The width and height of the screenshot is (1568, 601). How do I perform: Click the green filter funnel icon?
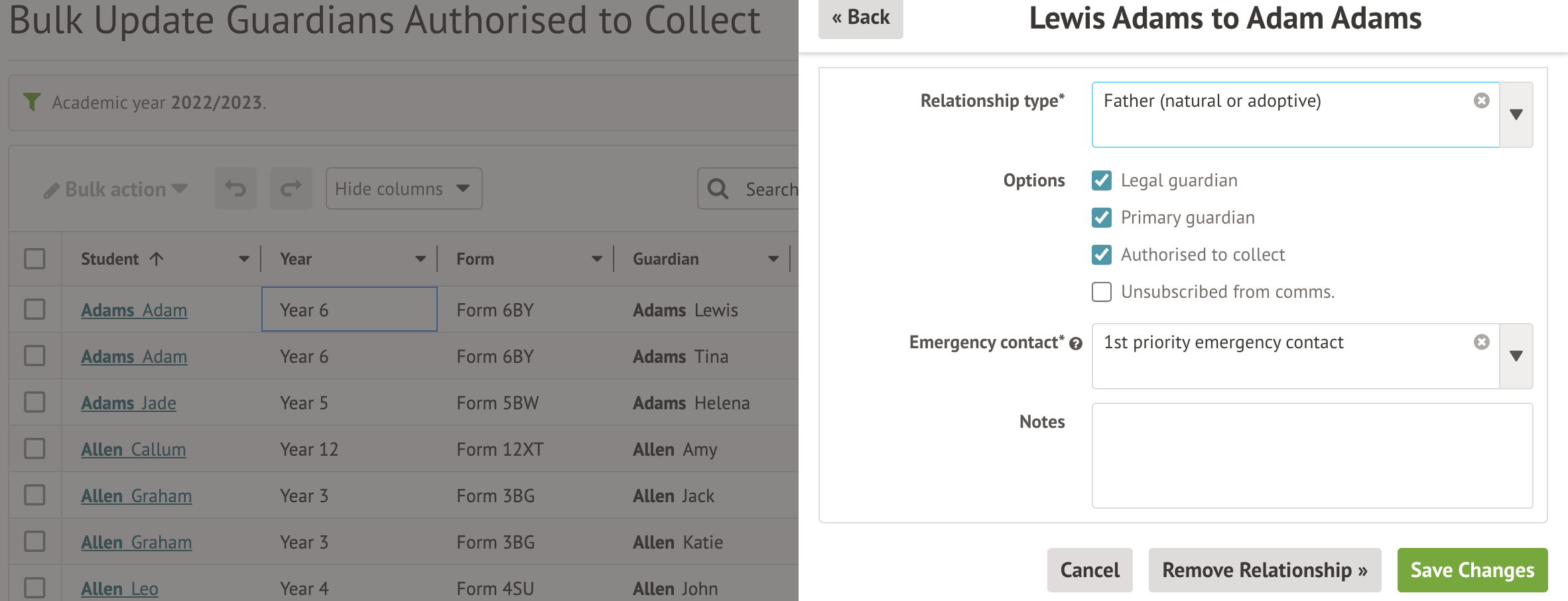tap(32, 101)
